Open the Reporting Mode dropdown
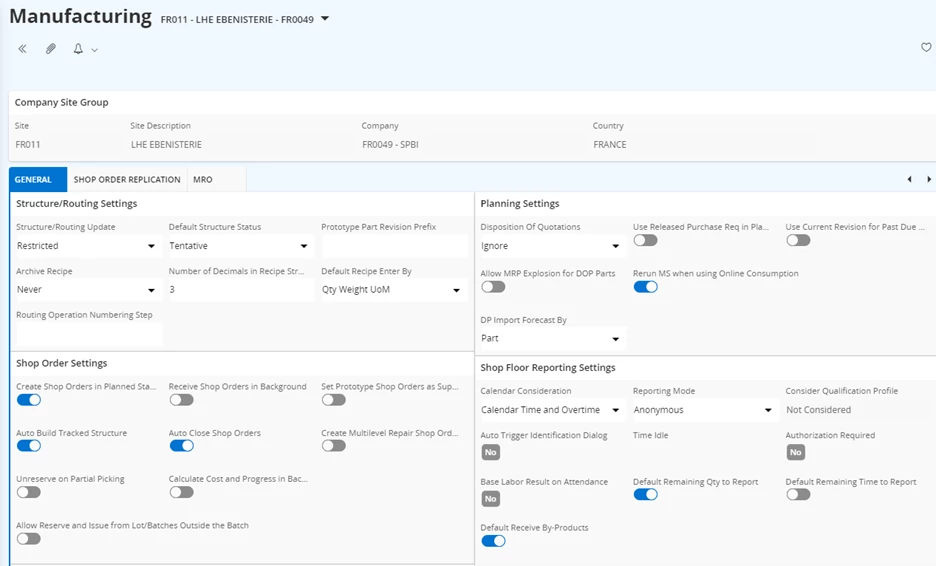 704,410
